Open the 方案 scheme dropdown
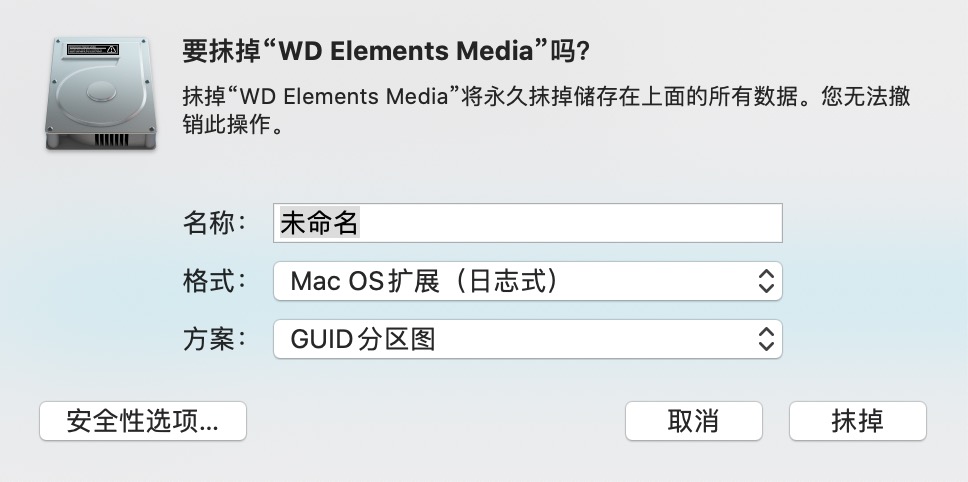 [527, 339]
